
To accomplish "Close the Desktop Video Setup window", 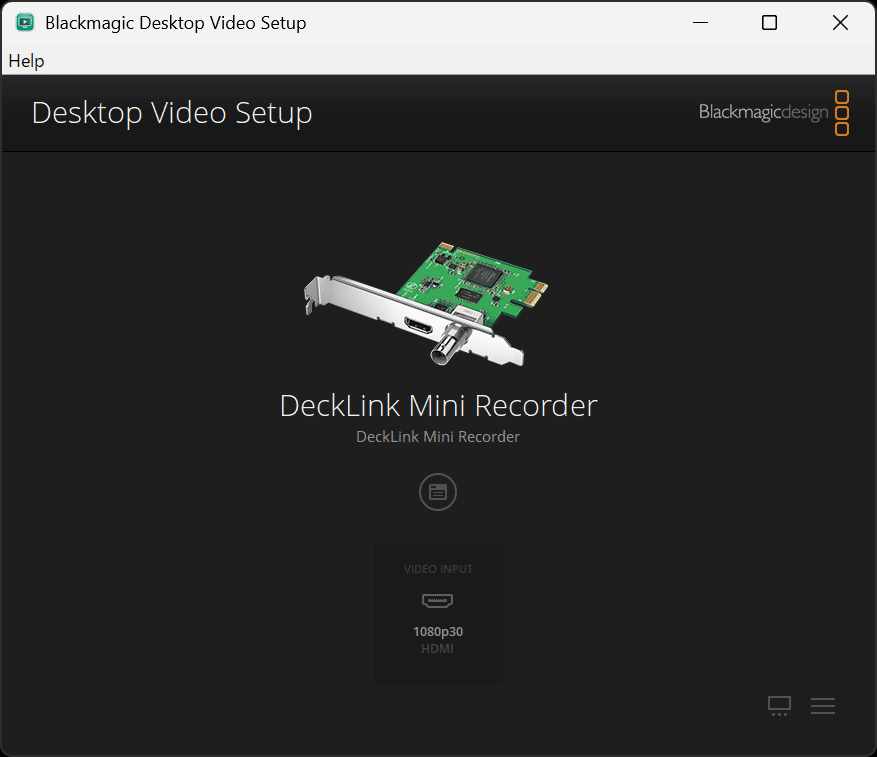I will click(840, 22).
